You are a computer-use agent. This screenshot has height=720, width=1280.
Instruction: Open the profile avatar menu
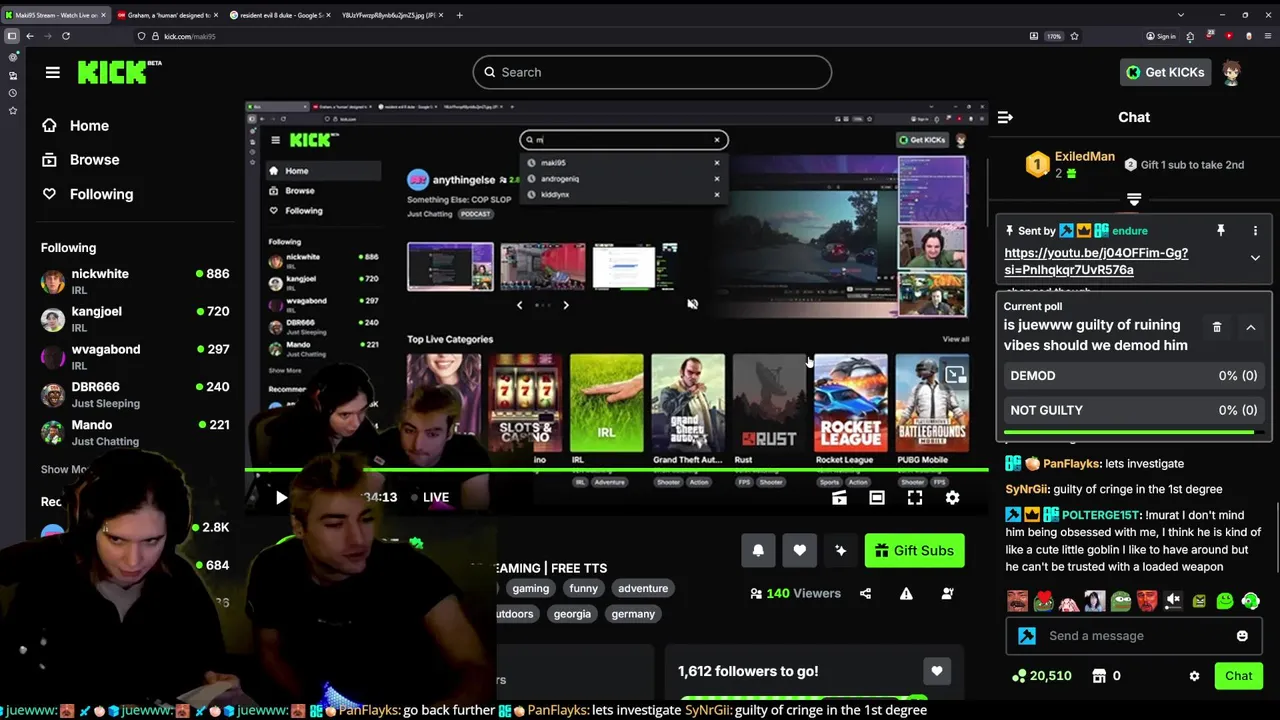(1232, 72)
